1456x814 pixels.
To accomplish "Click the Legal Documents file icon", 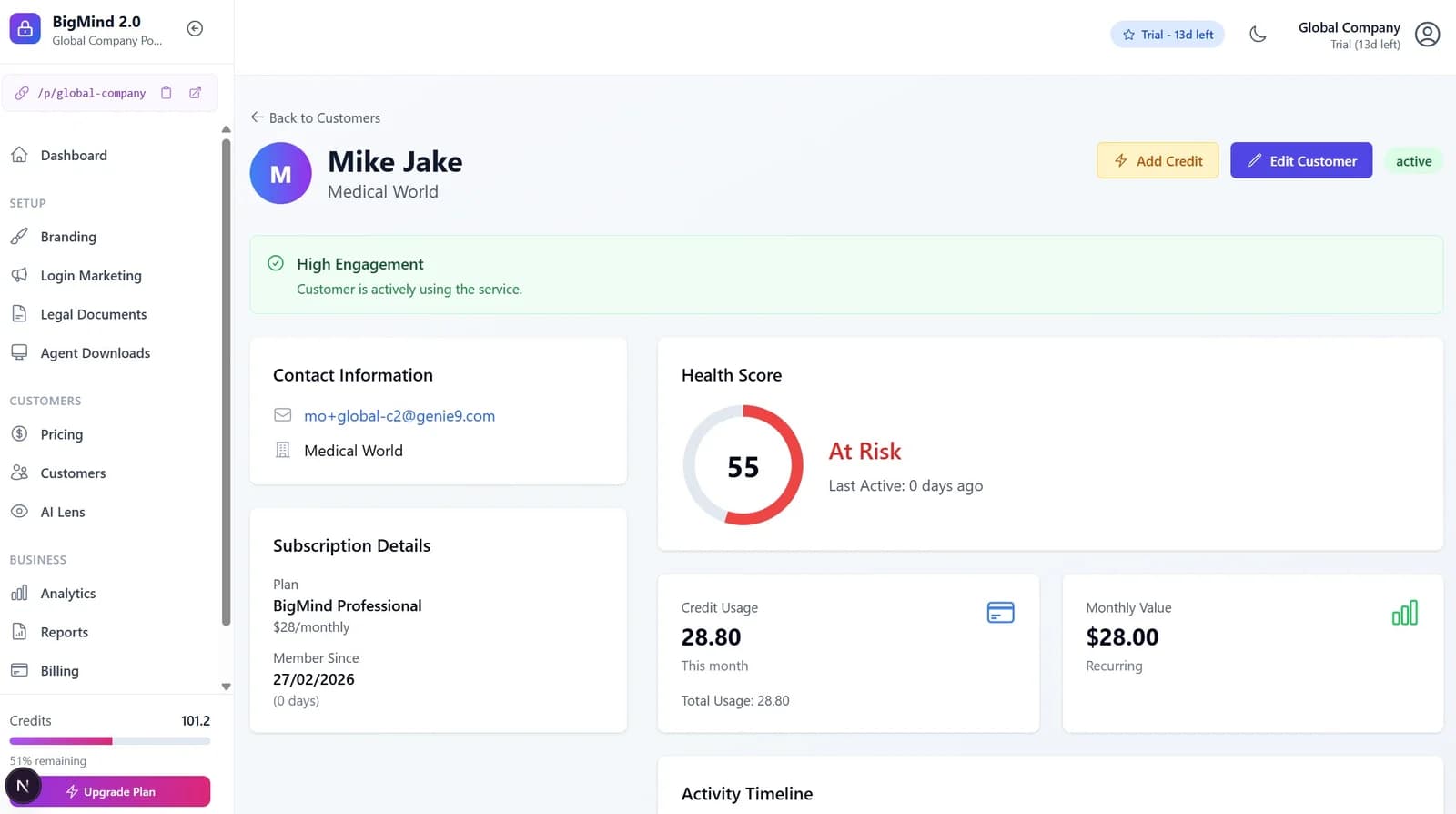I will tap(19, 314).
